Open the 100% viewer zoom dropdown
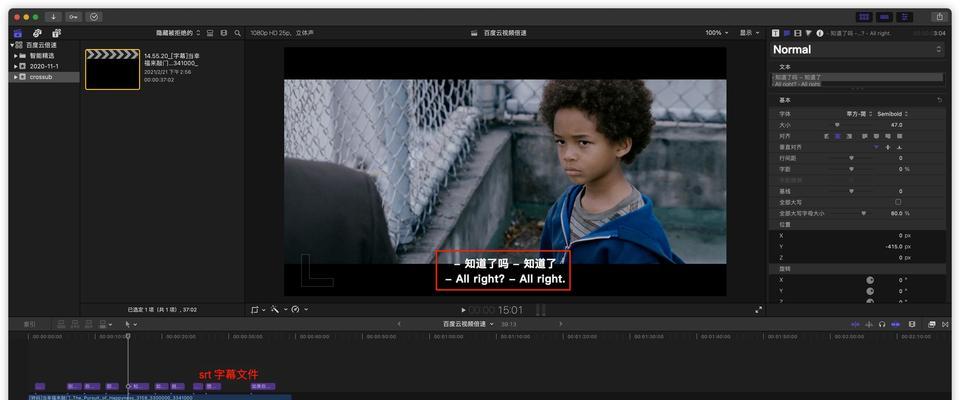Screen dimensions: 960x400 click(717, 33)
